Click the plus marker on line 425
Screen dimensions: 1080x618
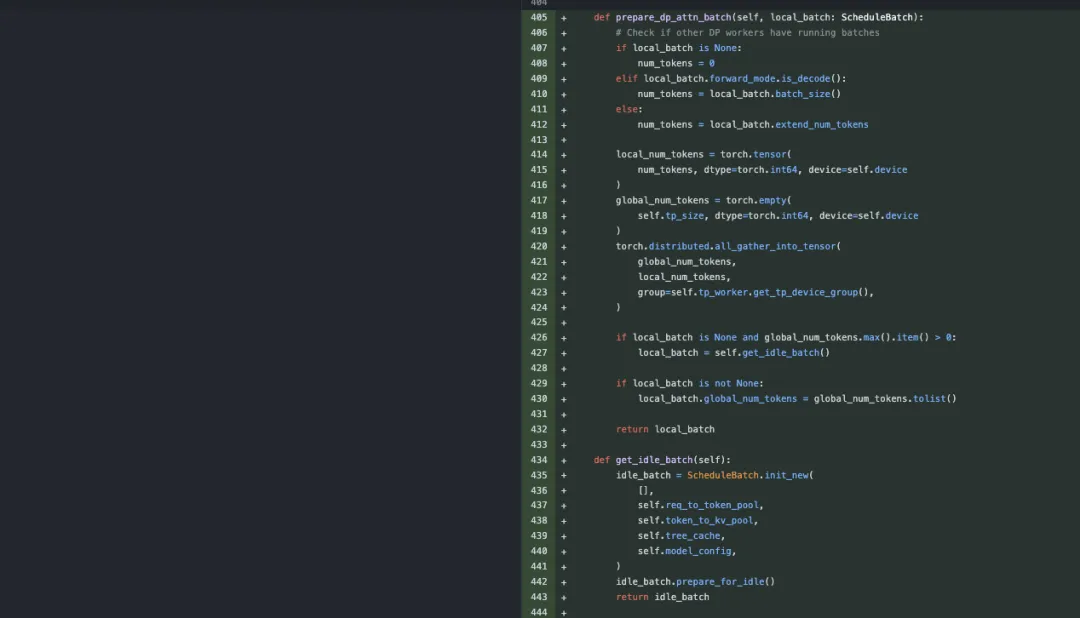click(563, 322)
